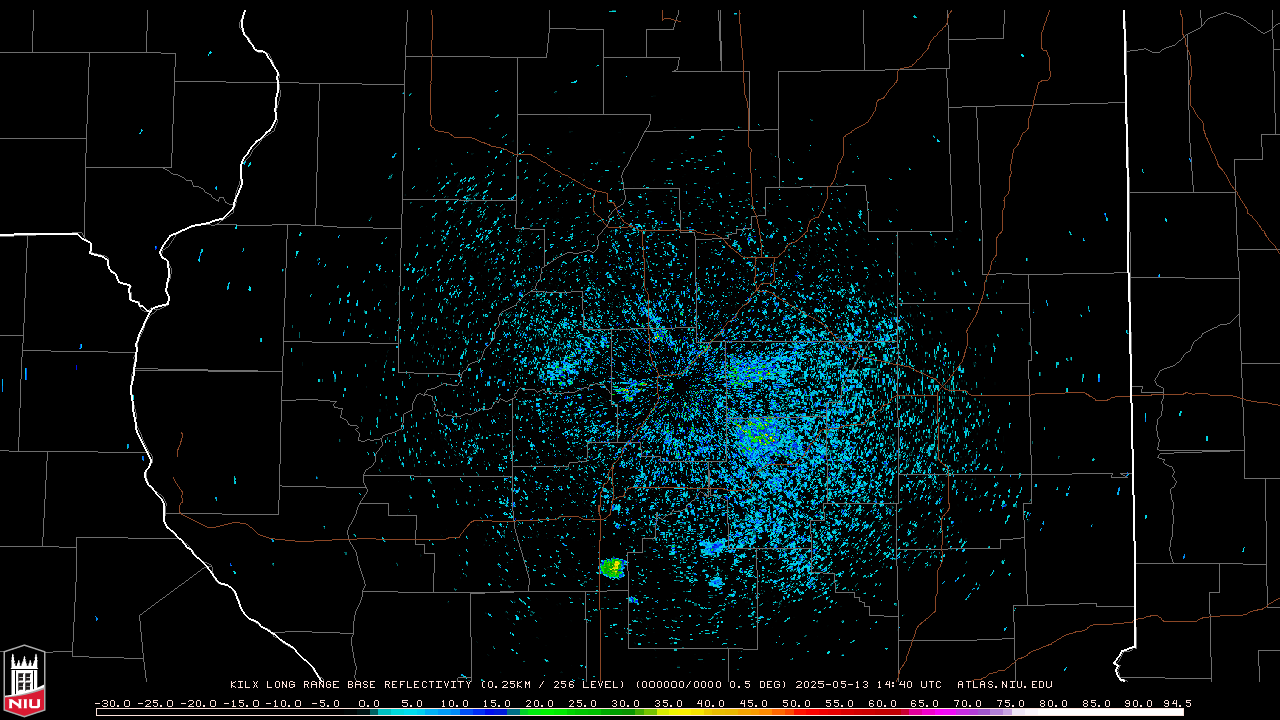The image size is (1280, 720).
Task: Click the 0.5 DEG elevation text
Action: [x=755, y=685]
